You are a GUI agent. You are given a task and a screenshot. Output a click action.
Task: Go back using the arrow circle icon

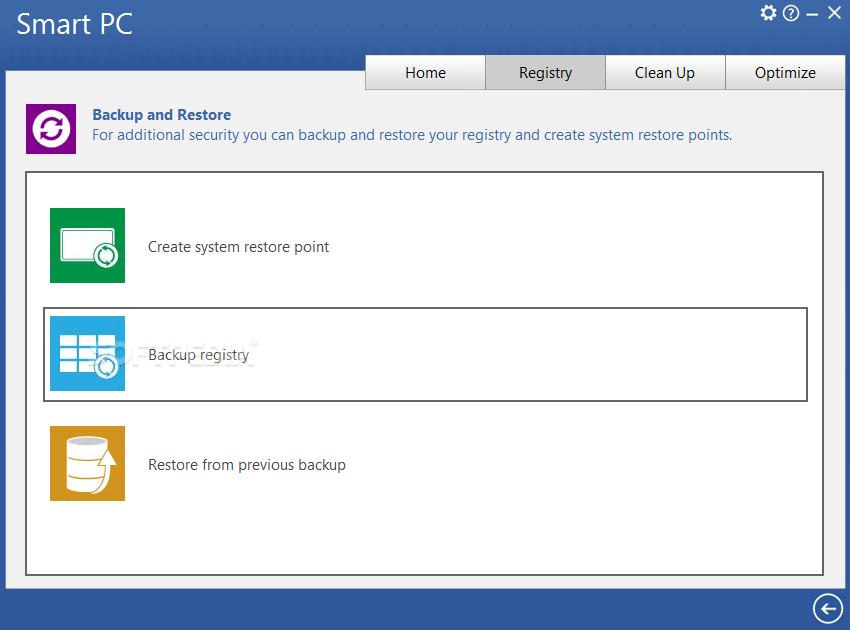coord(828,608)
